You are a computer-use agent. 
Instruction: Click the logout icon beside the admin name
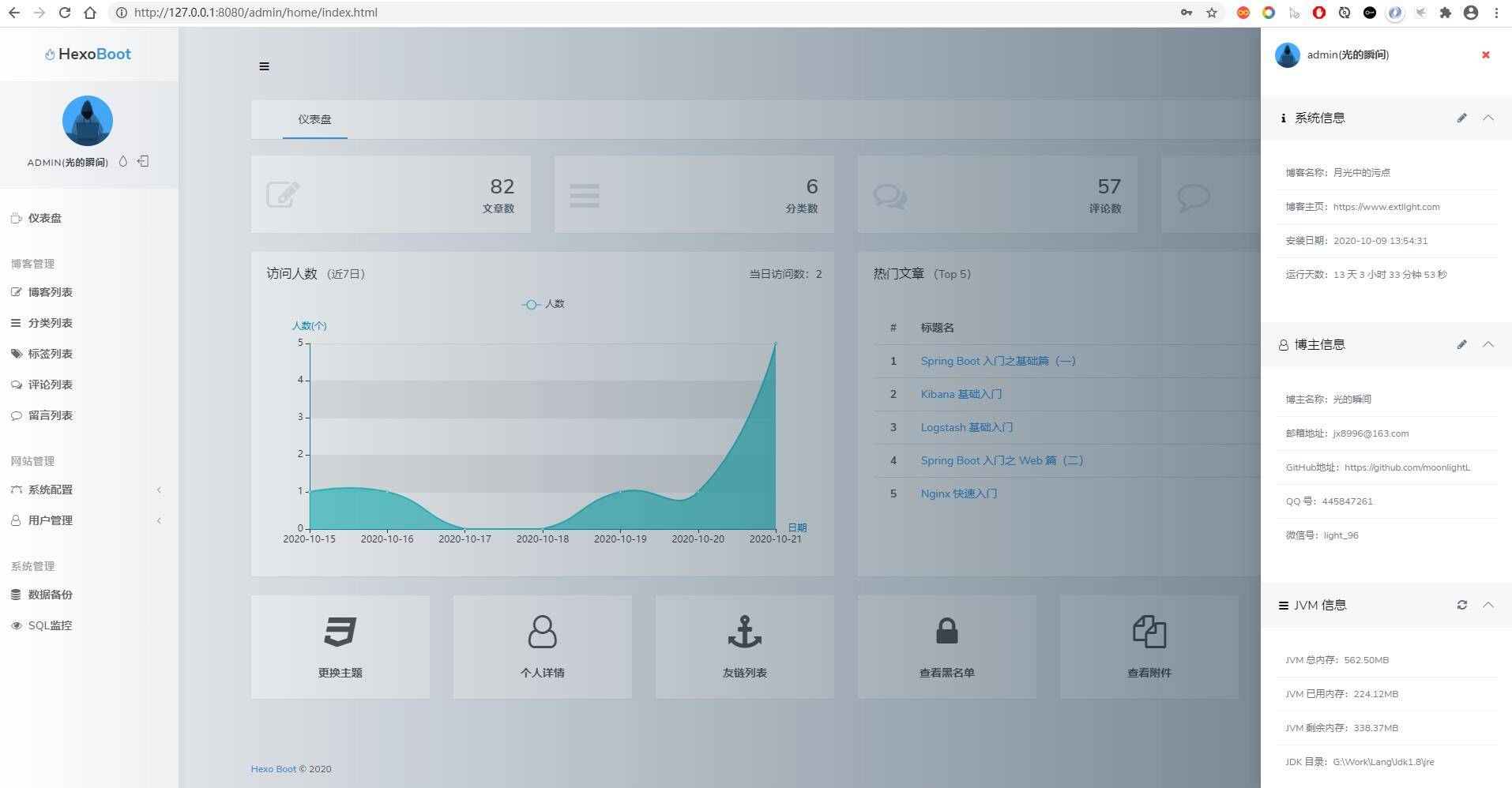[143, 162]
